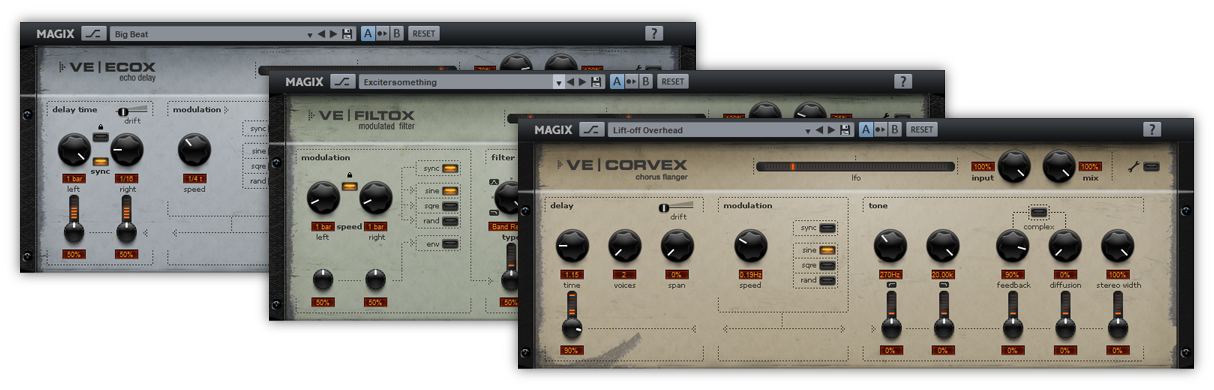Click the Corvex delay drift slider

click(x=675, y=207)
